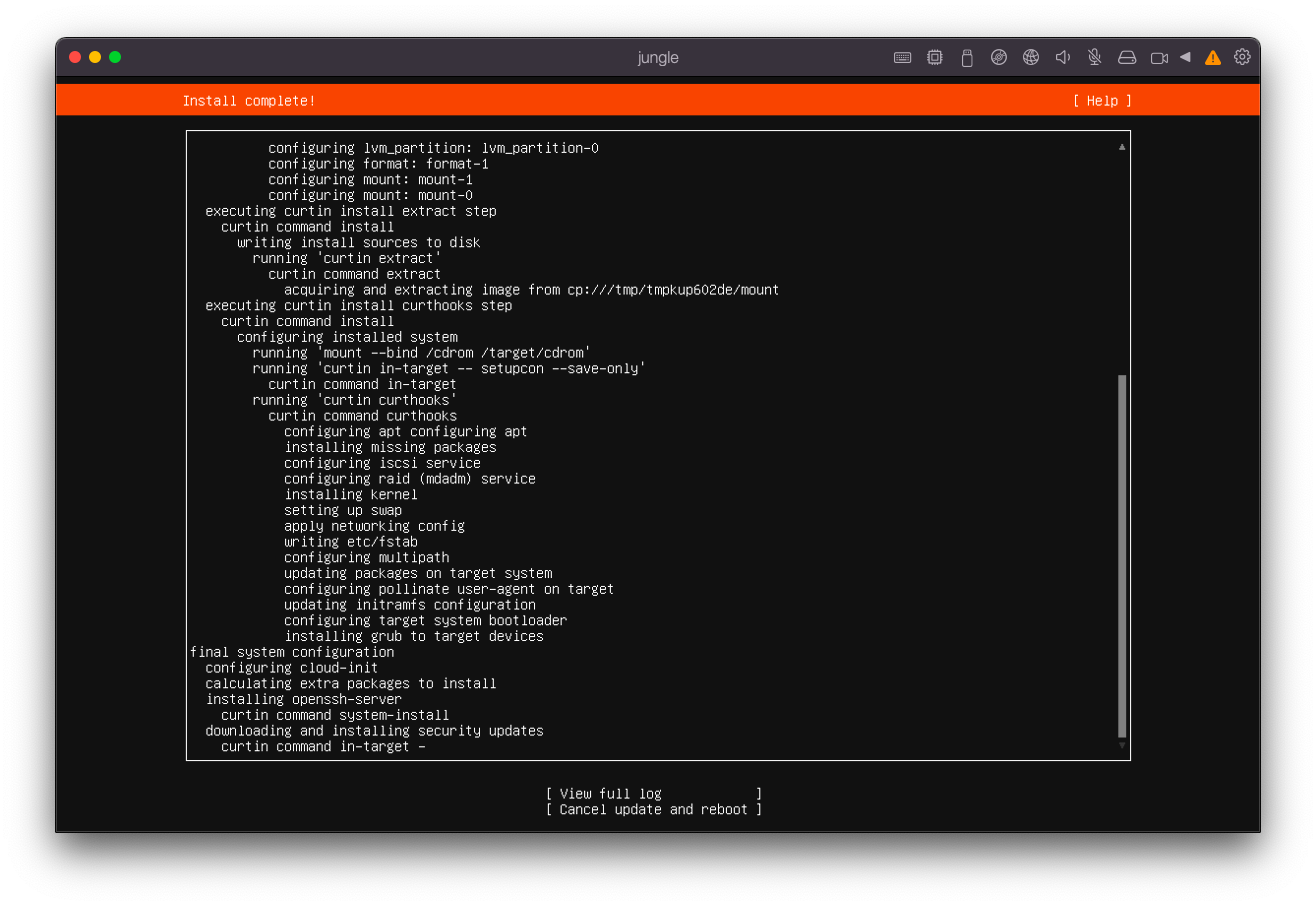Image resolution: width=1316 pixels, height=906 pixels.
Task: Click the video camera icon
Action: tap(1159, 58)
